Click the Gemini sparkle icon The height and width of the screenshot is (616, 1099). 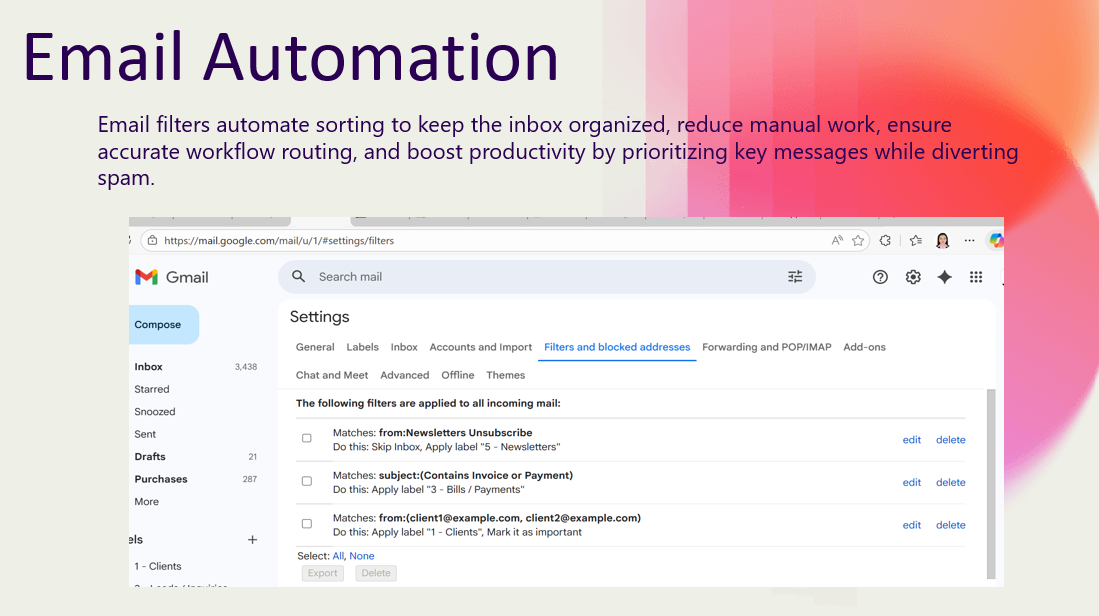945,278
